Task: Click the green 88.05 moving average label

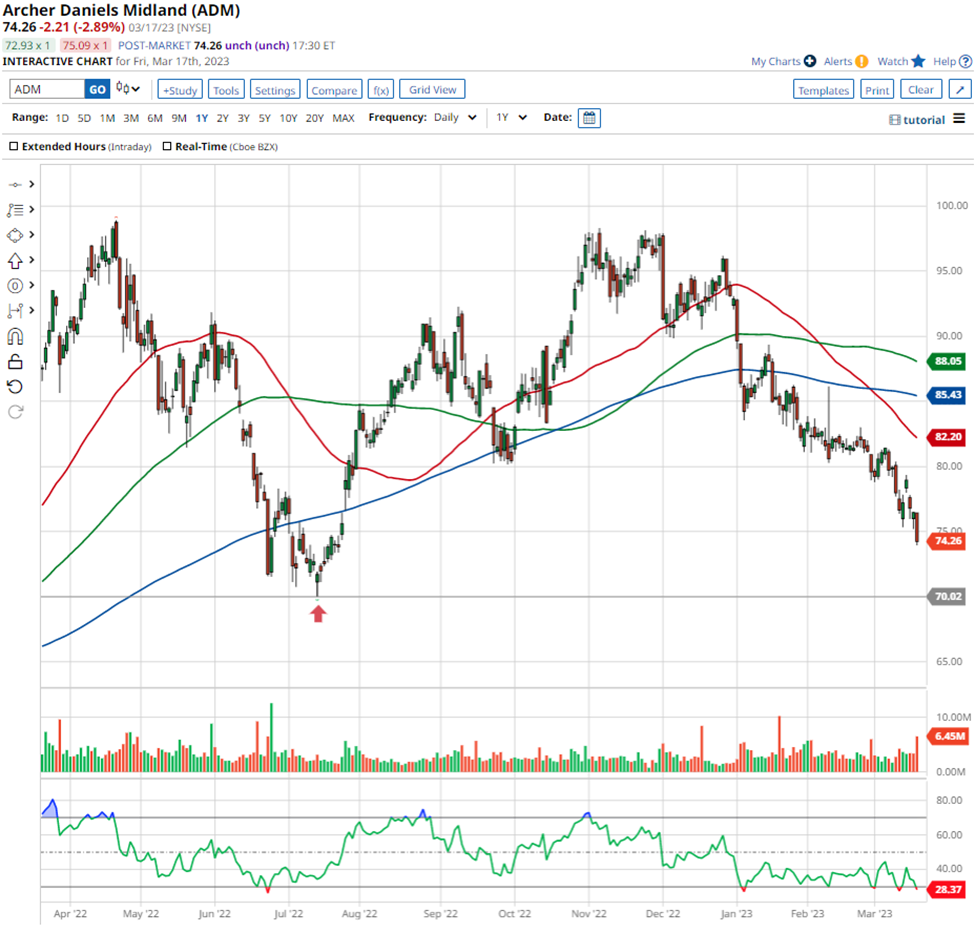Action: click(x=947, y=361)
